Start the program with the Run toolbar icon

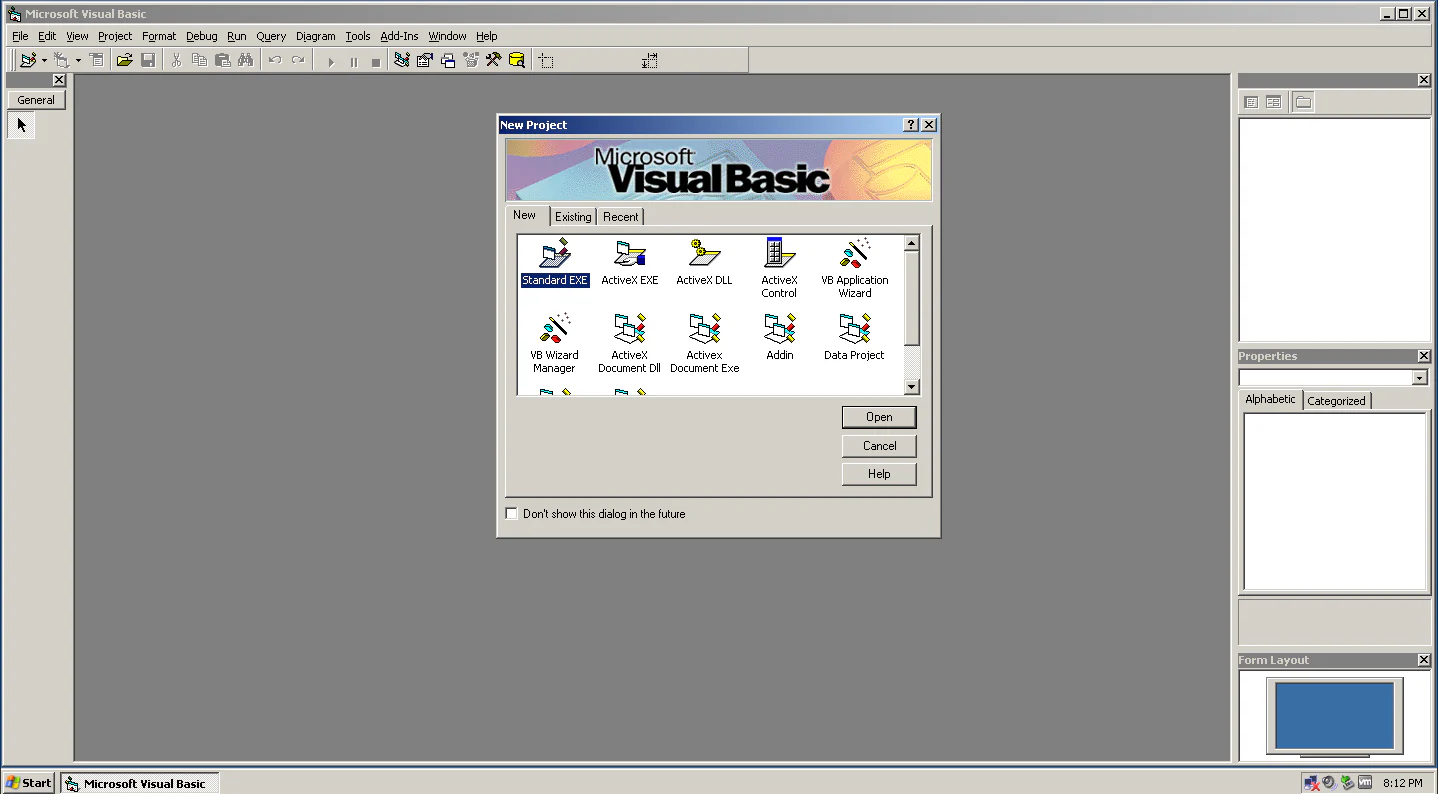point(330,59)
